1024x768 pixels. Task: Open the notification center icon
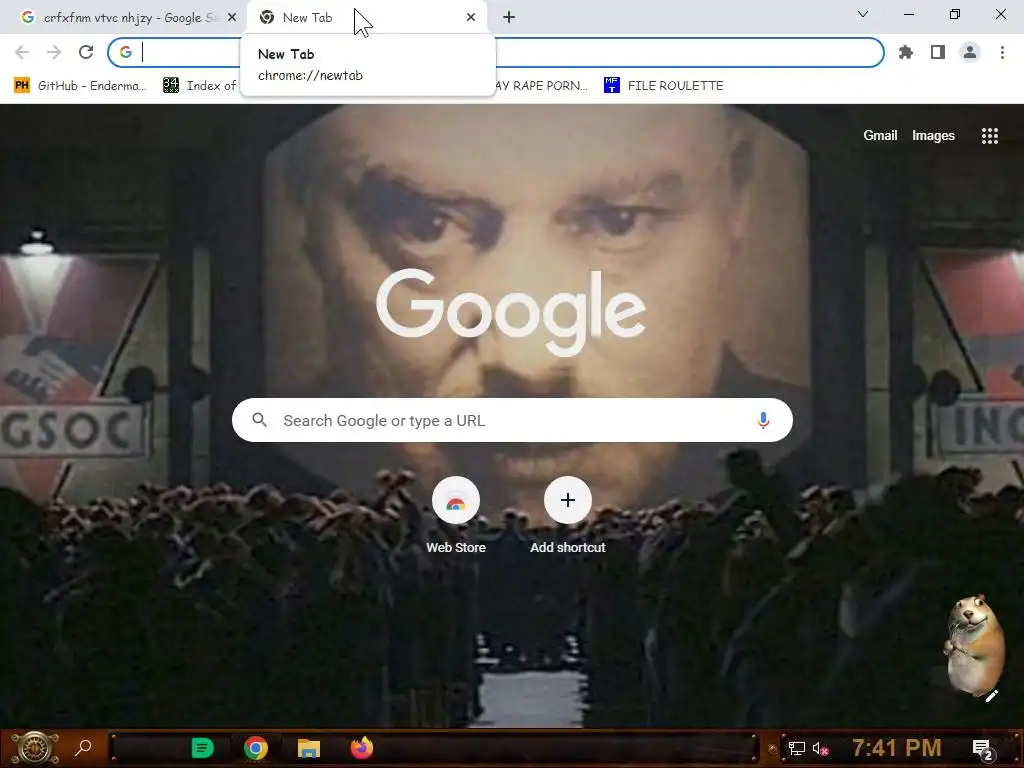click(982, 750)
